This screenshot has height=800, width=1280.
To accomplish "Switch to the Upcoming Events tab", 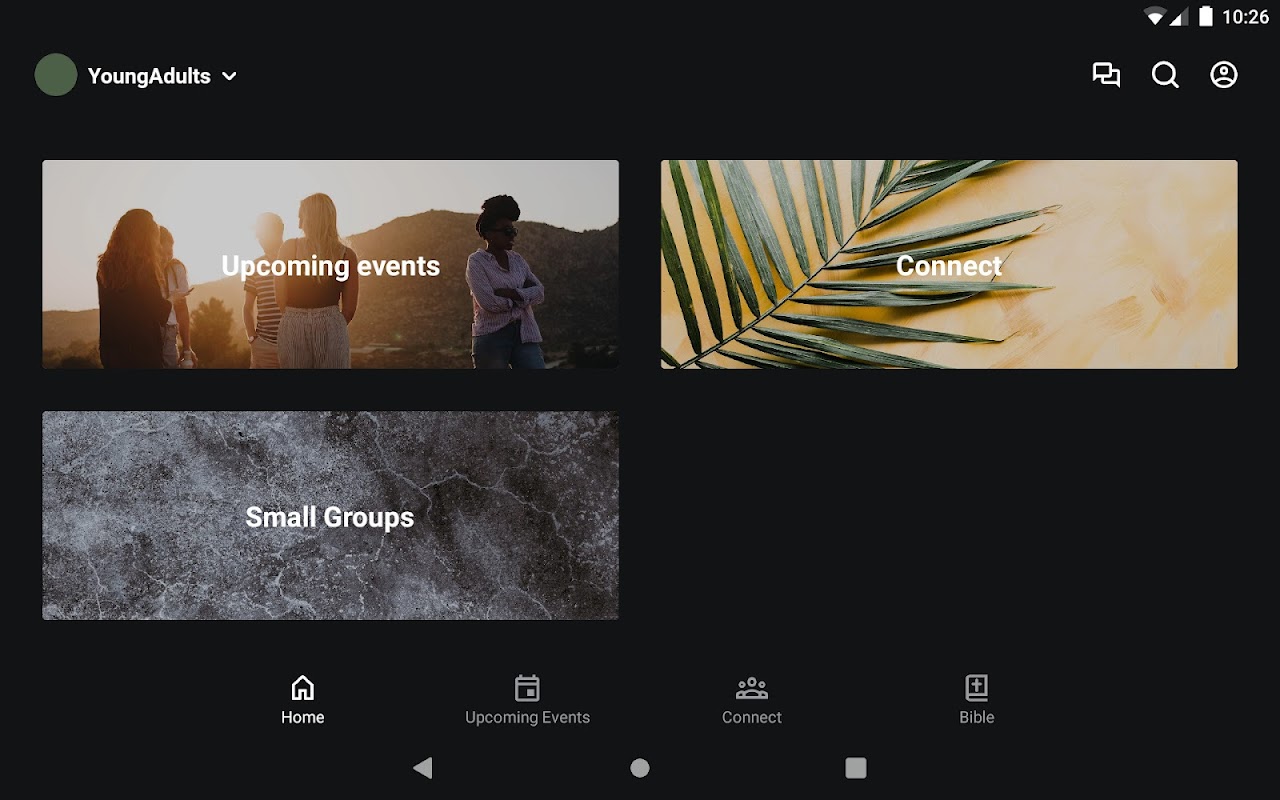I will coord(527,700).
